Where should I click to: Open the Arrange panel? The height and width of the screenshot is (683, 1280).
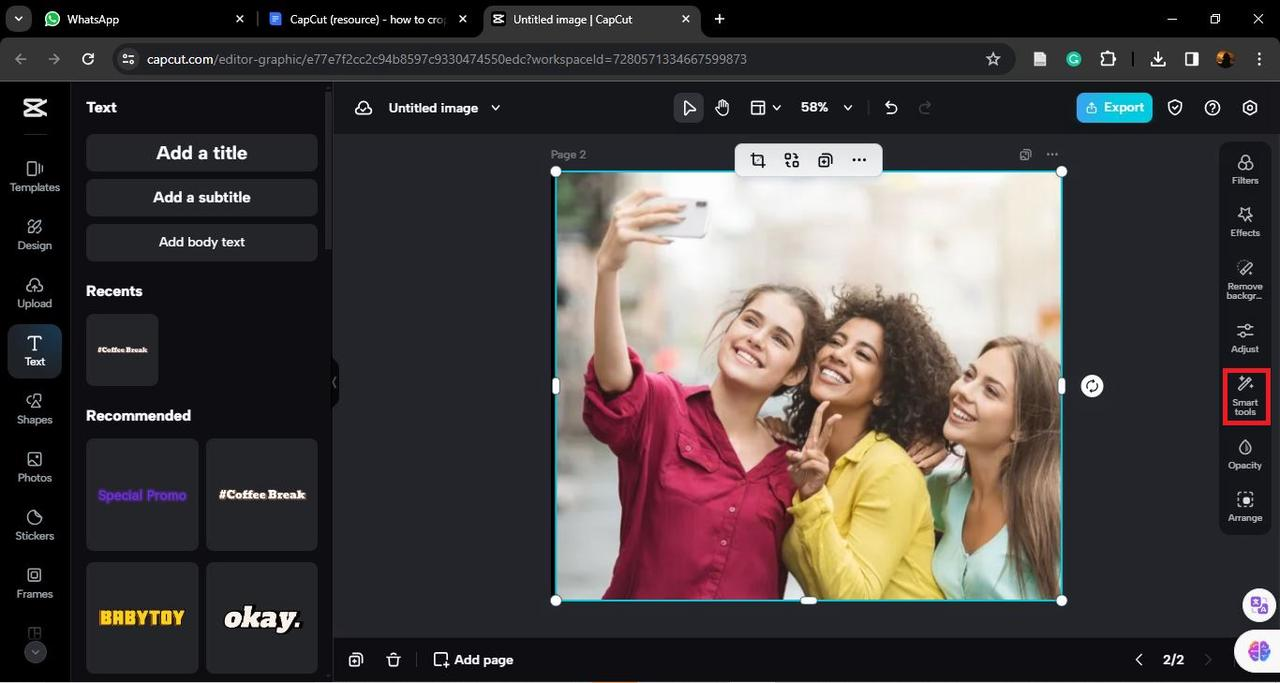(x=1245, y=507)
